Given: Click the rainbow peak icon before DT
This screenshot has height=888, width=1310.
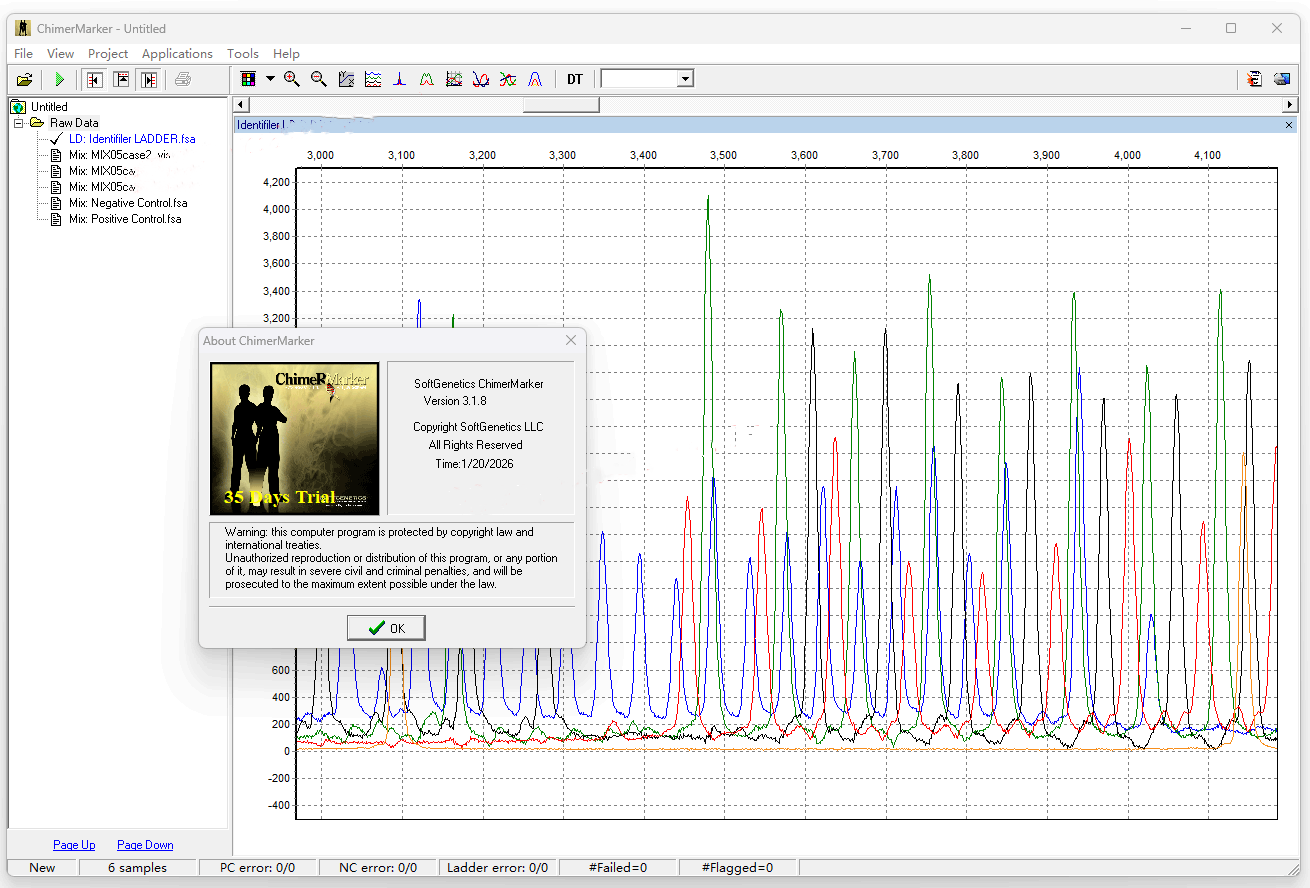Looking at the screenshot, I should click(535, 79).
